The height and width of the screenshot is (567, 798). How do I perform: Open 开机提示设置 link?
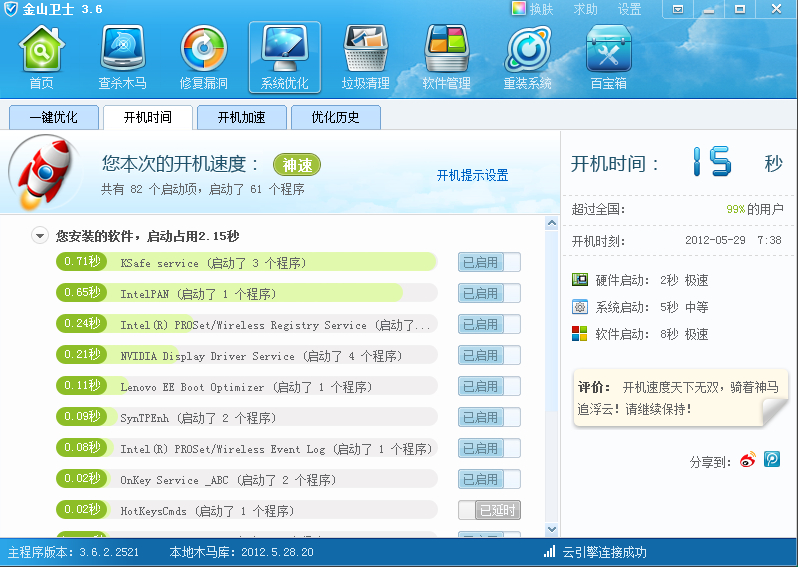point(472,176)
